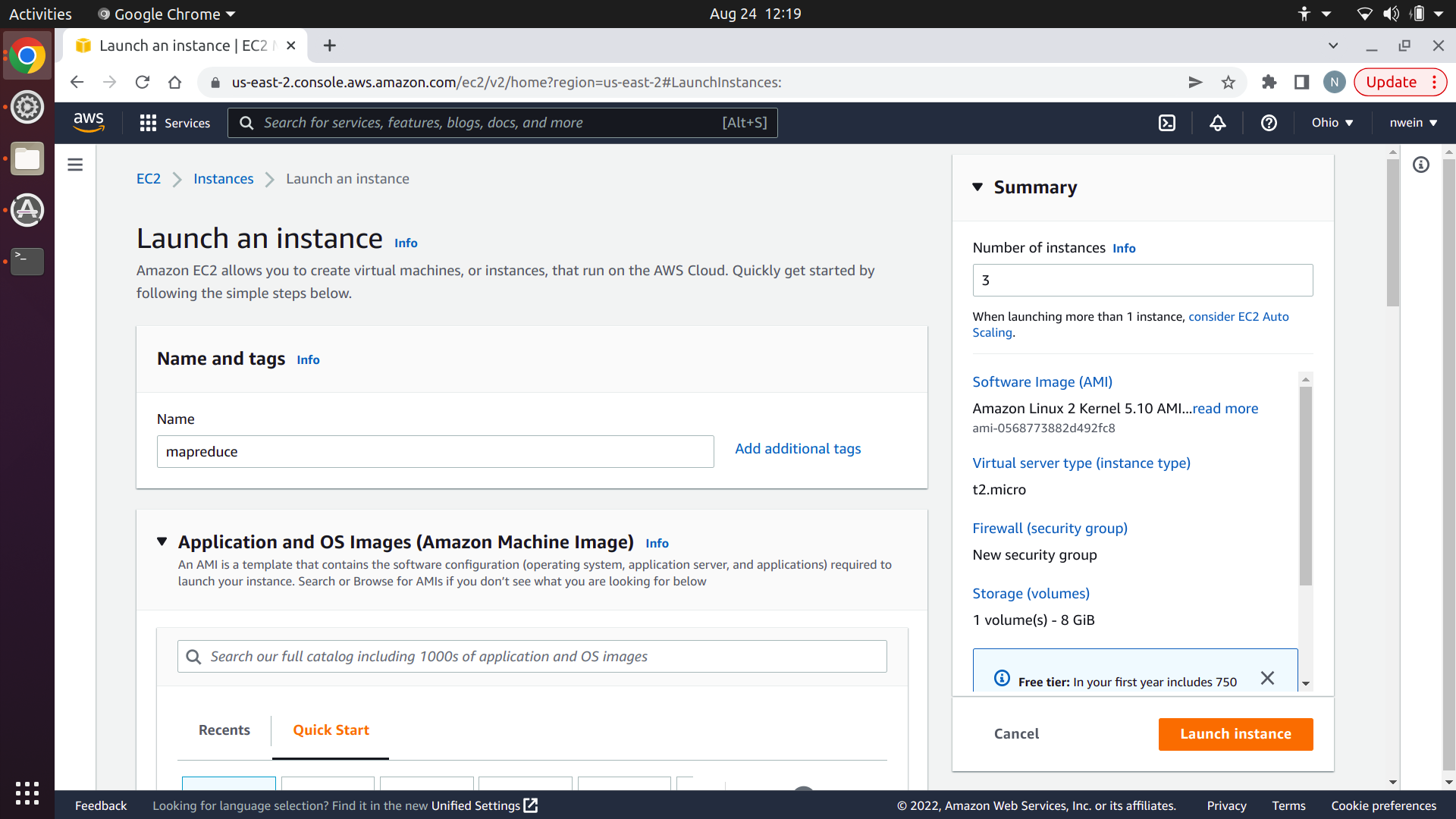Open the Ohio region dropdown
Image resolution: width=1456 pixels, height=819 pixels.
pyautogui.click(x=1332, y=123)
